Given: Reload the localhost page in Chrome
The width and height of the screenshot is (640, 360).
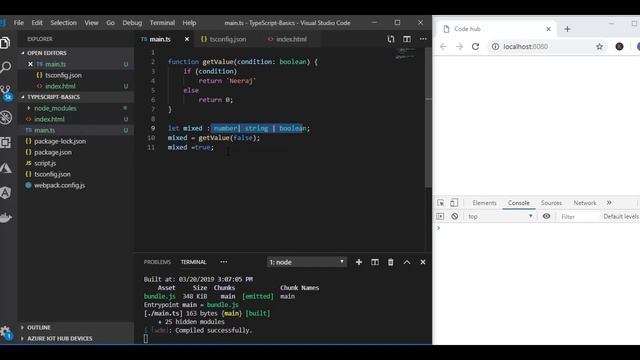Looking at the screenshot, I should click(x=476, y=47).
